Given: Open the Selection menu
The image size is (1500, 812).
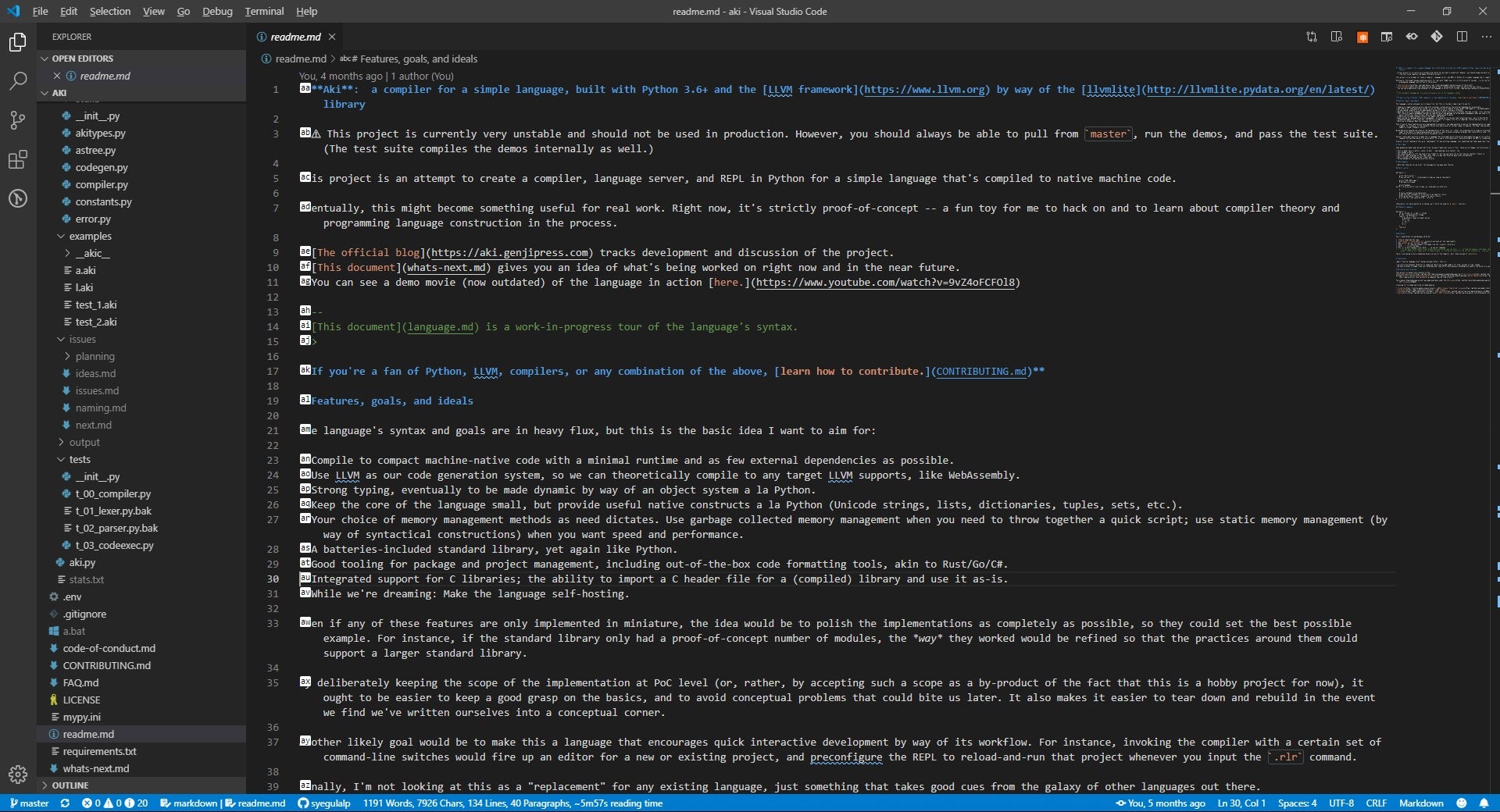Looking at the screenshot, I should tap(110, 12).
